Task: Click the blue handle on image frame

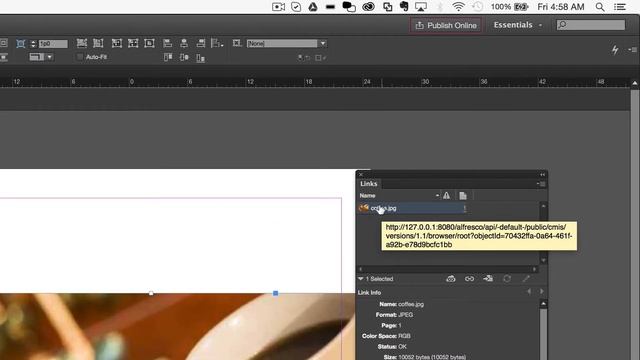Action: (x=276, y=293)
